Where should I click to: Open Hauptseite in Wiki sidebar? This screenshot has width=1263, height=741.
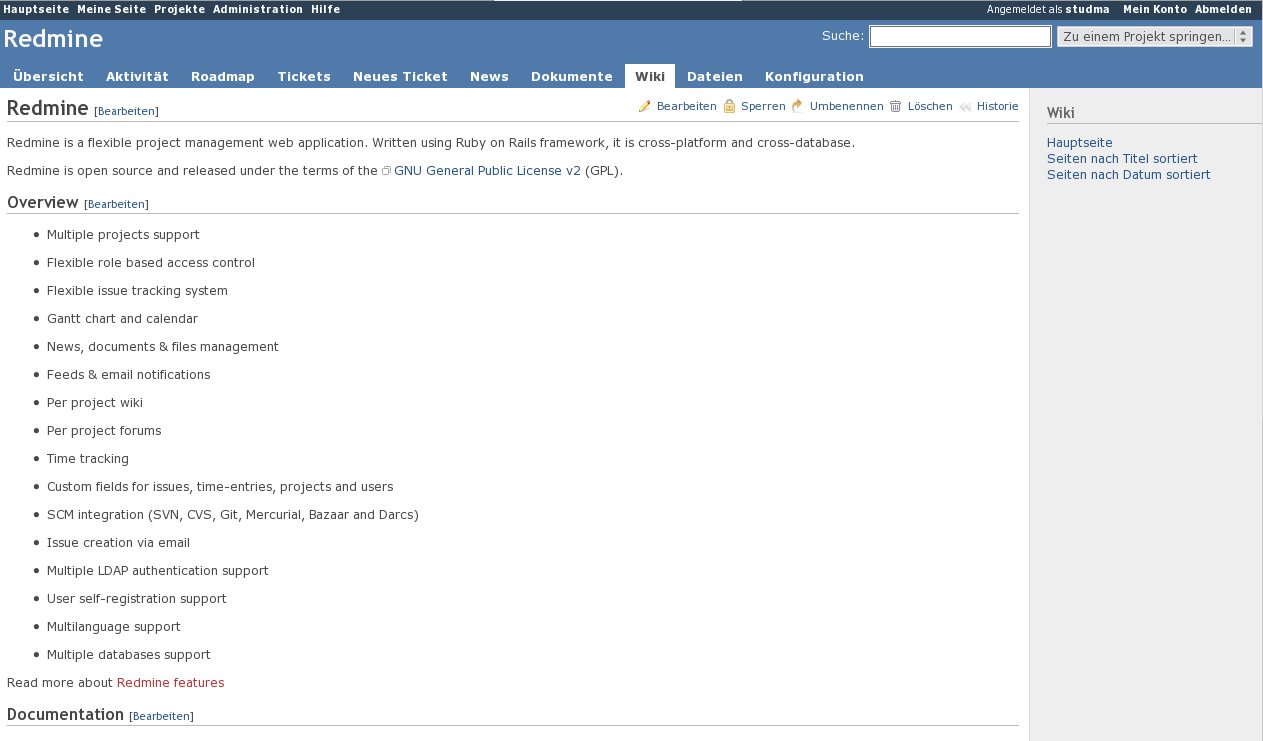pyautogui.click(x=1080, y=143)
